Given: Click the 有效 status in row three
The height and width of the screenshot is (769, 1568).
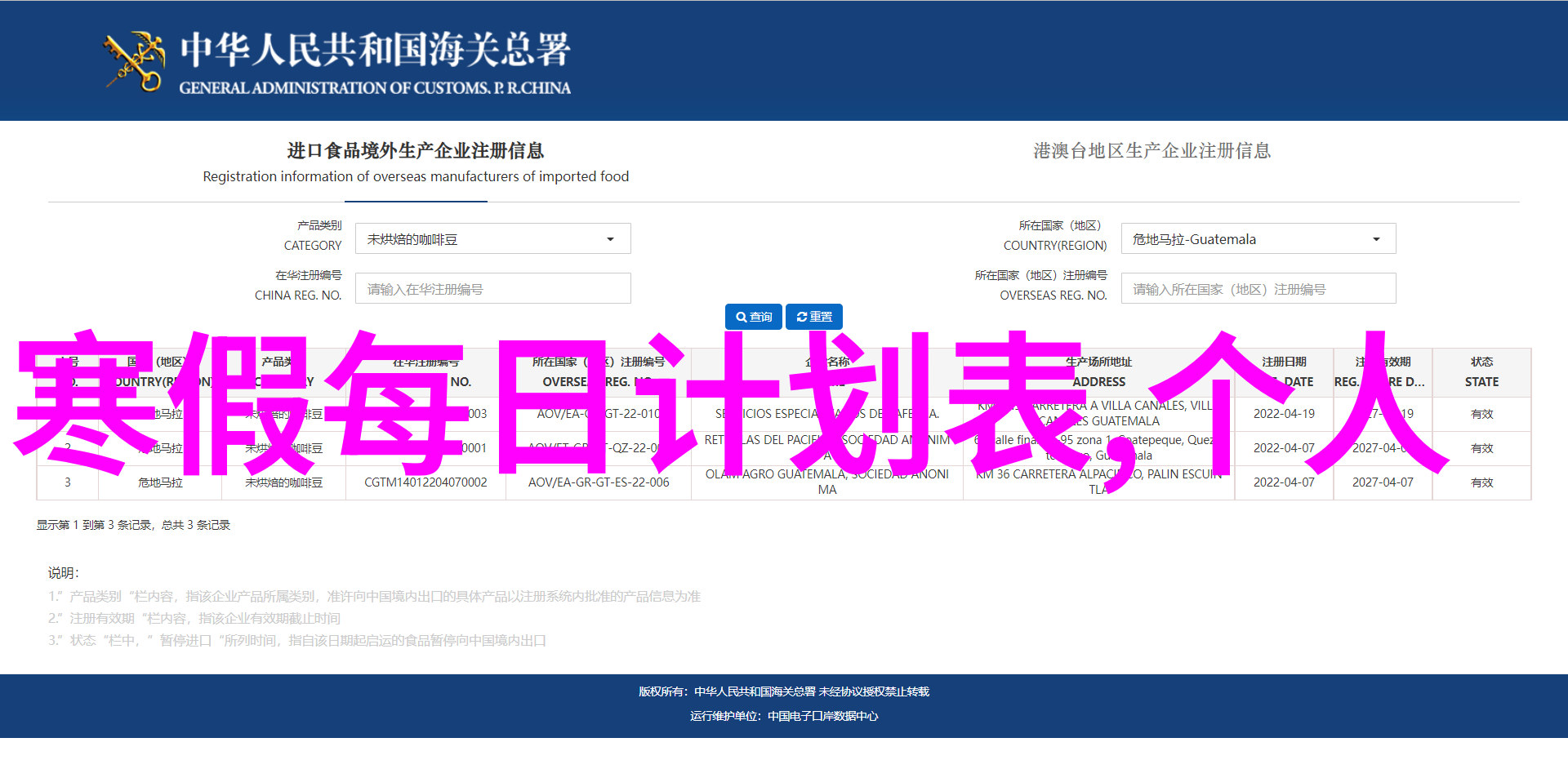Looking at the screenshot, I should point(1481,482).
